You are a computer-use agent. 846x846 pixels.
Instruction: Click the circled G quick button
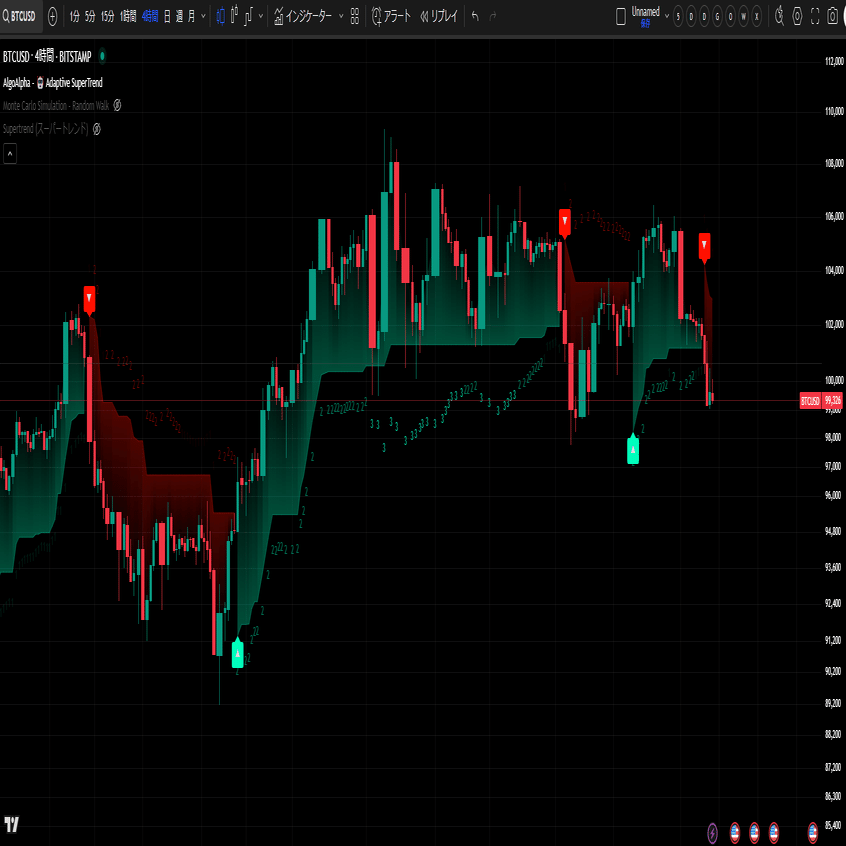717,17
